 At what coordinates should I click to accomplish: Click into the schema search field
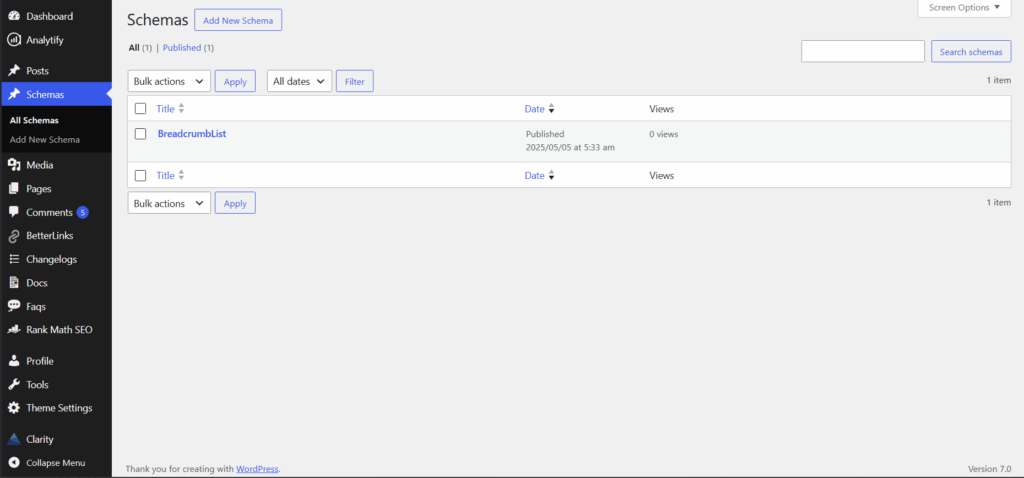(863, 52)
